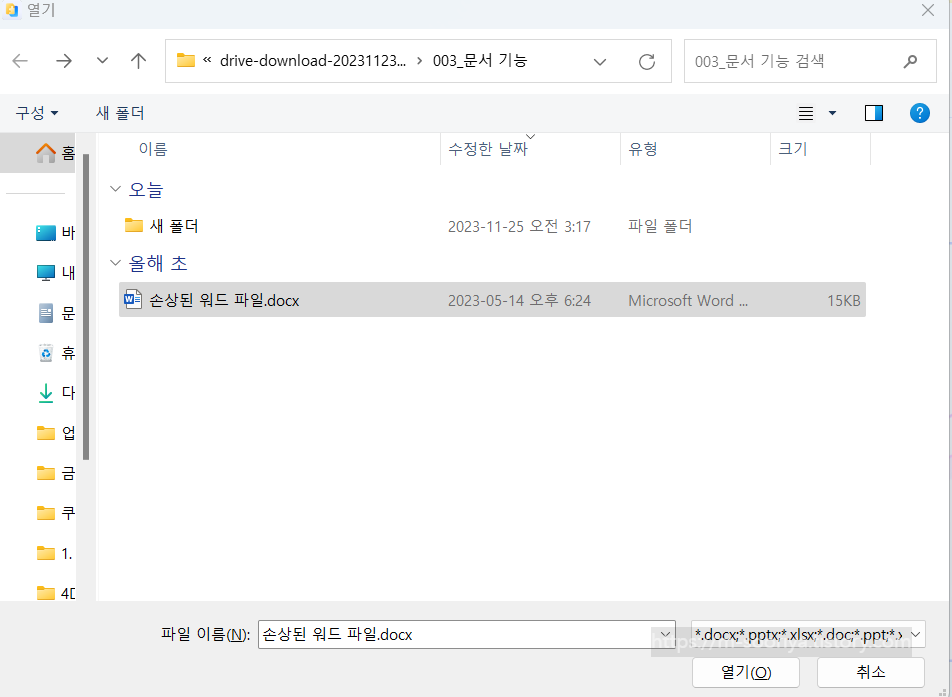Open Downloads arrow icon in sidebar
This screenshot has height=697, width=952.
(46, 393)
